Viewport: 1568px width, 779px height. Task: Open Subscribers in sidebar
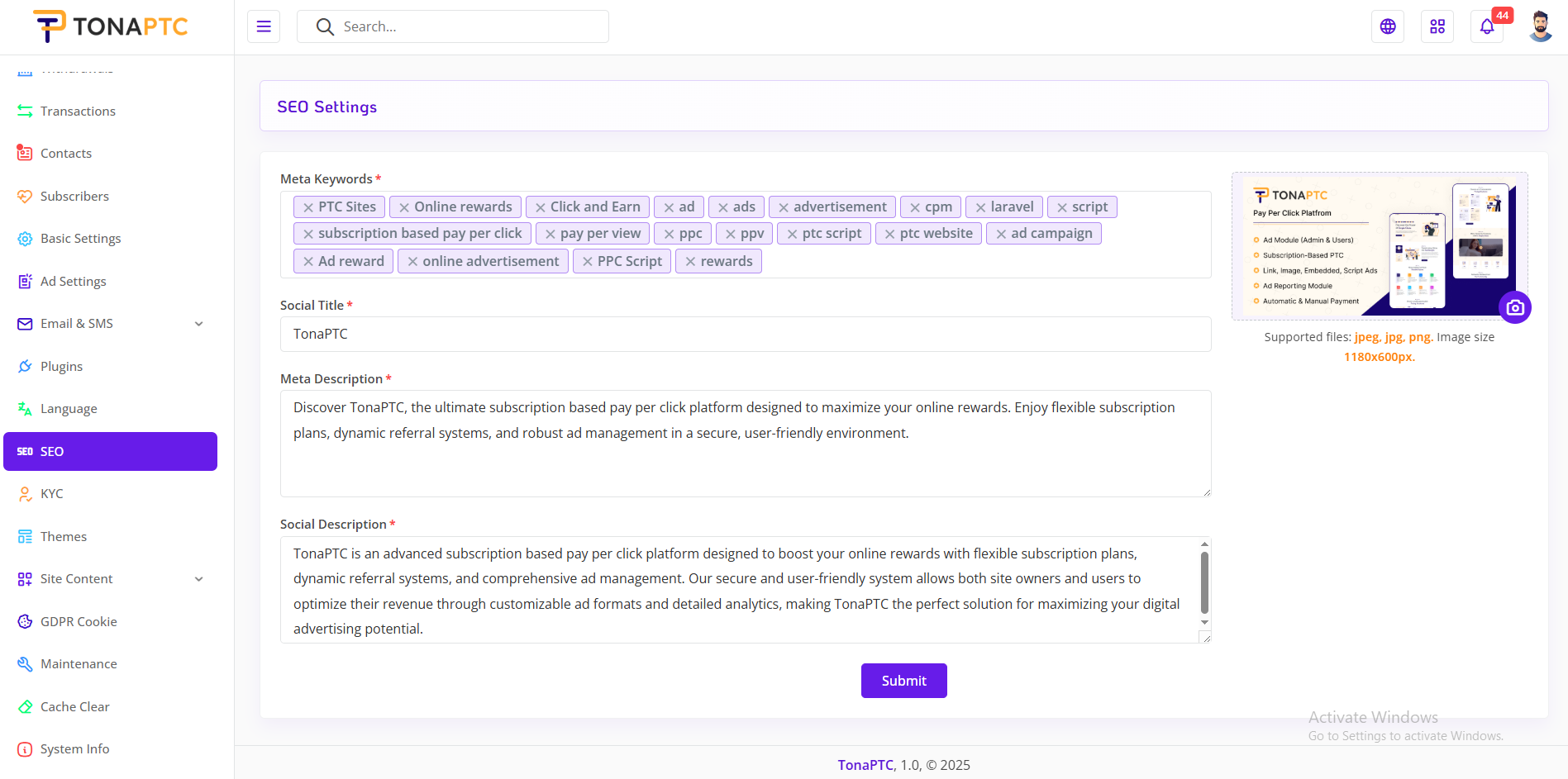tap(110, 196)
